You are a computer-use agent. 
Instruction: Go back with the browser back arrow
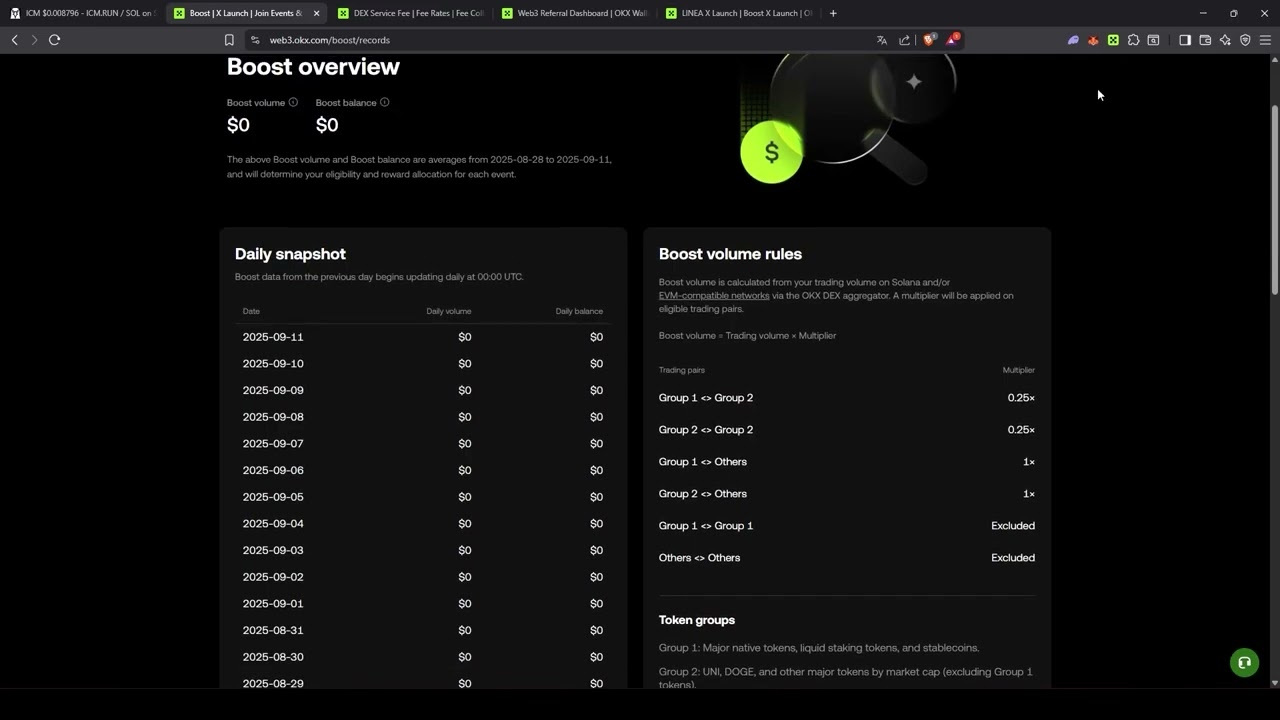tap(14, 40)
